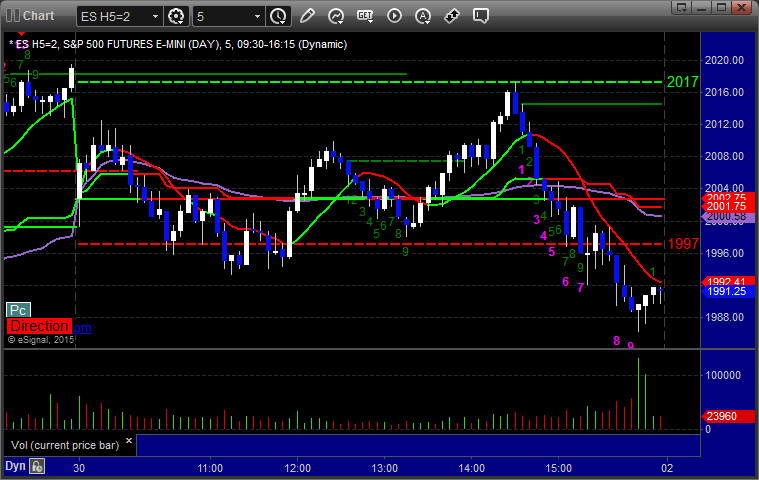This screenshot has width=759, height=480.
Task: Open the chart comment bubble icon
Action: tap(481, 16)
